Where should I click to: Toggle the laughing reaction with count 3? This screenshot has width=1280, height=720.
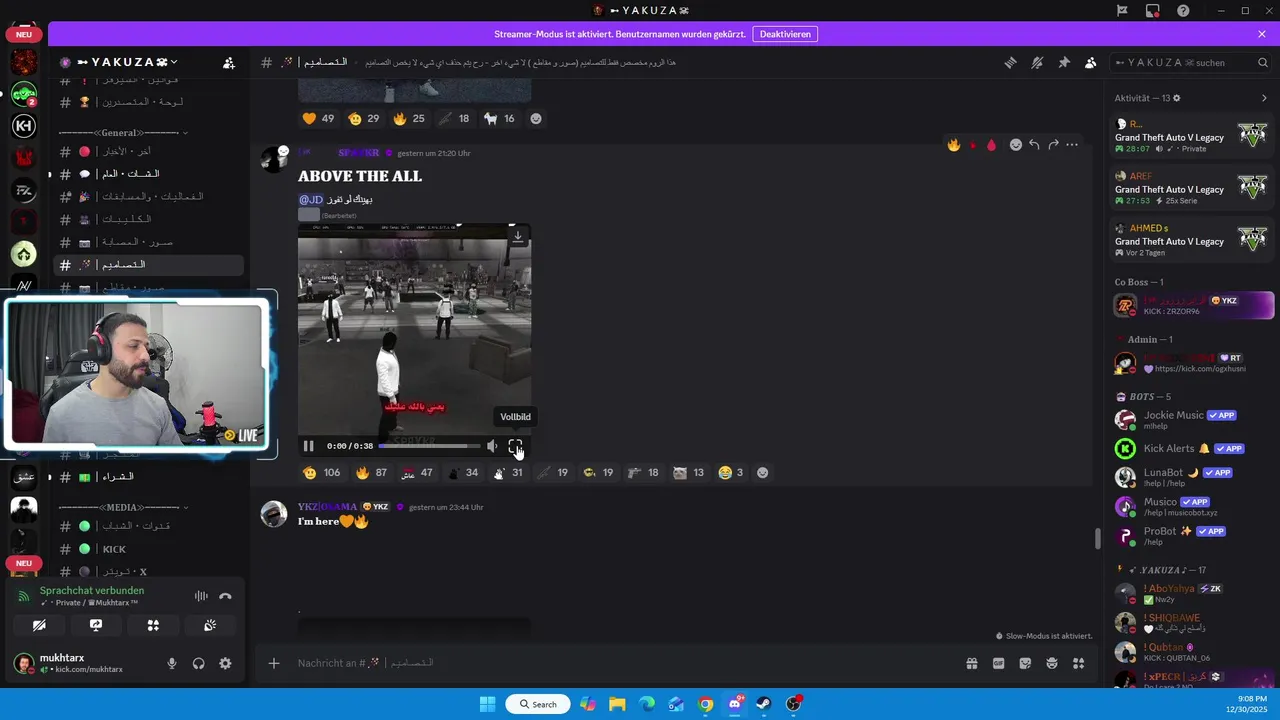click(731, 473)
